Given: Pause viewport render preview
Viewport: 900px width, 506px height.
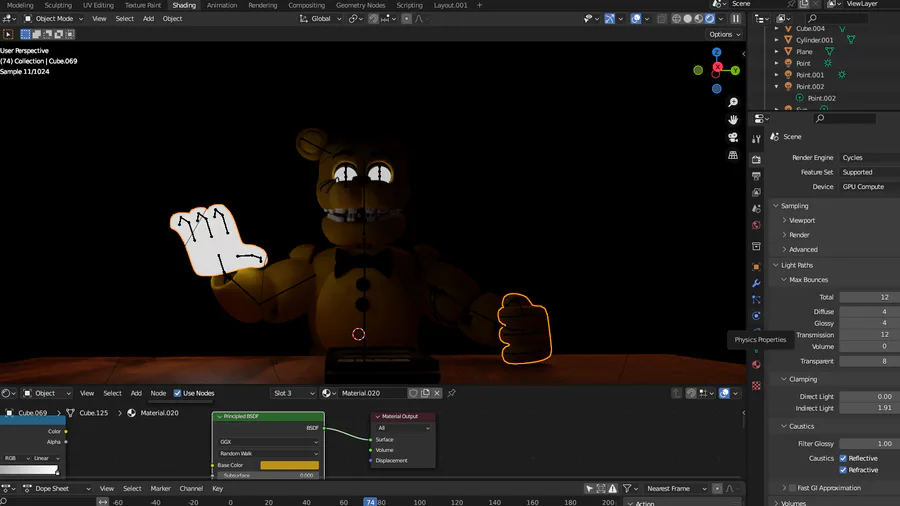Looking at the screenshot, I should pos(735,18).
